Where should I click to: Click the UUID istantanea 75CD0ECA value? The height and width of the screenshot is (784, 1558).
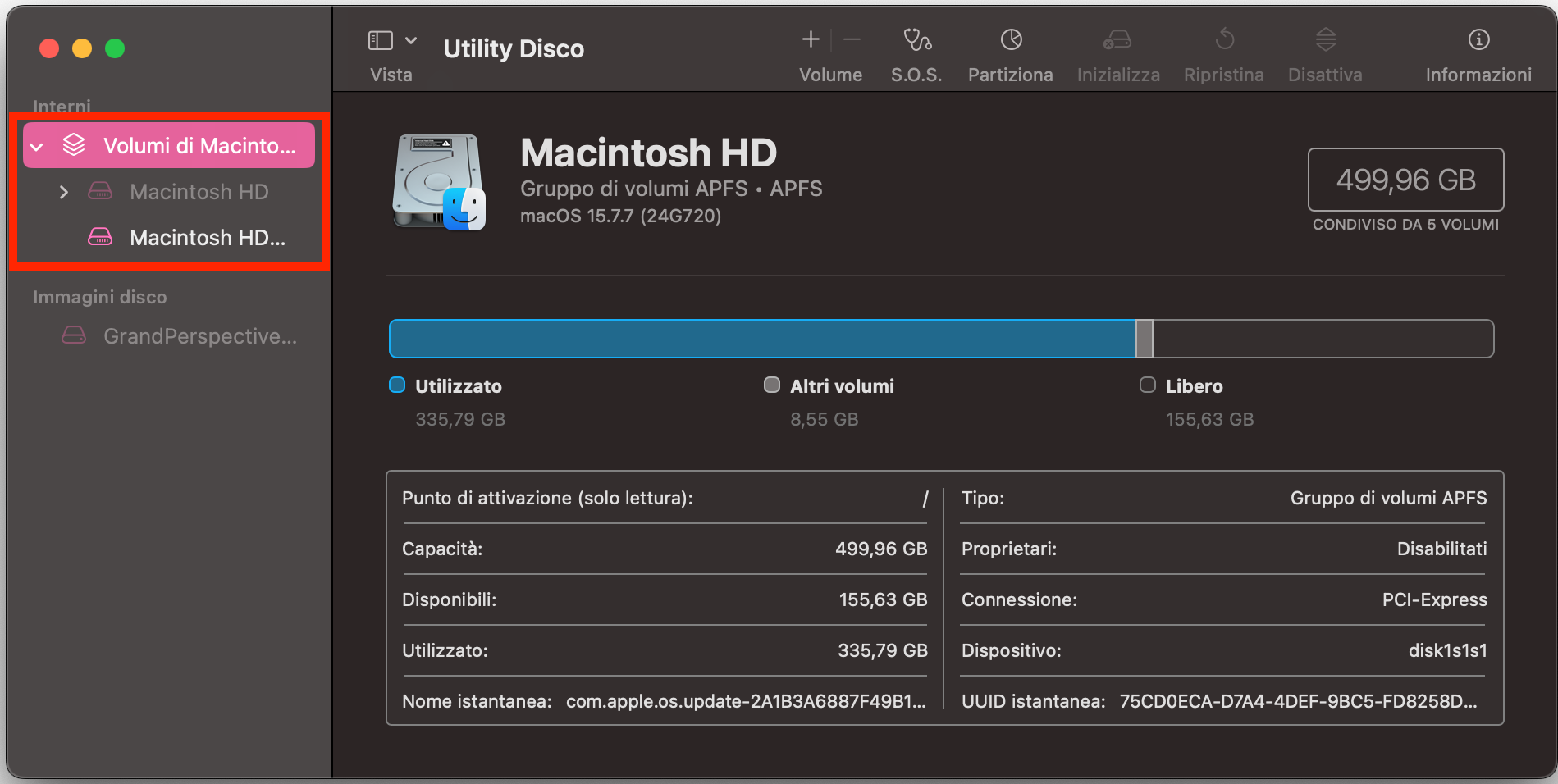tap(1298, 701)
